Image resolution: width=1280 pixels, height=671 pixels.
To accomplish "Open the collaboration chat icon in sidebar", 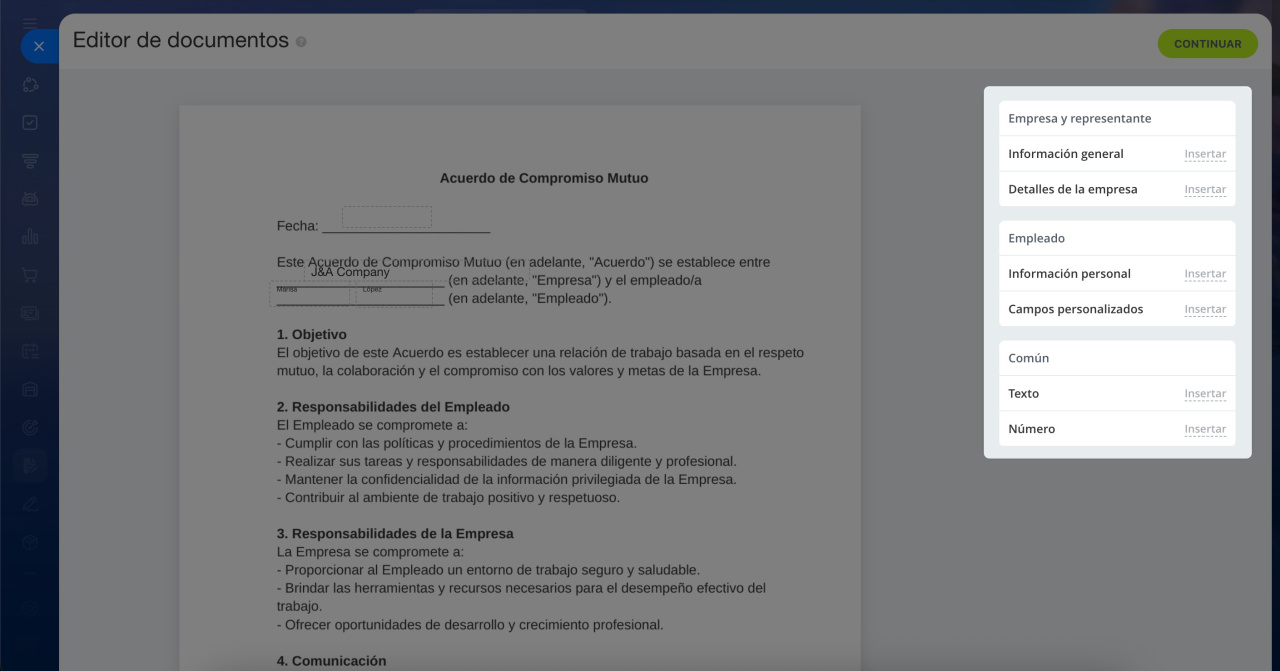I will tap(30, 85).
